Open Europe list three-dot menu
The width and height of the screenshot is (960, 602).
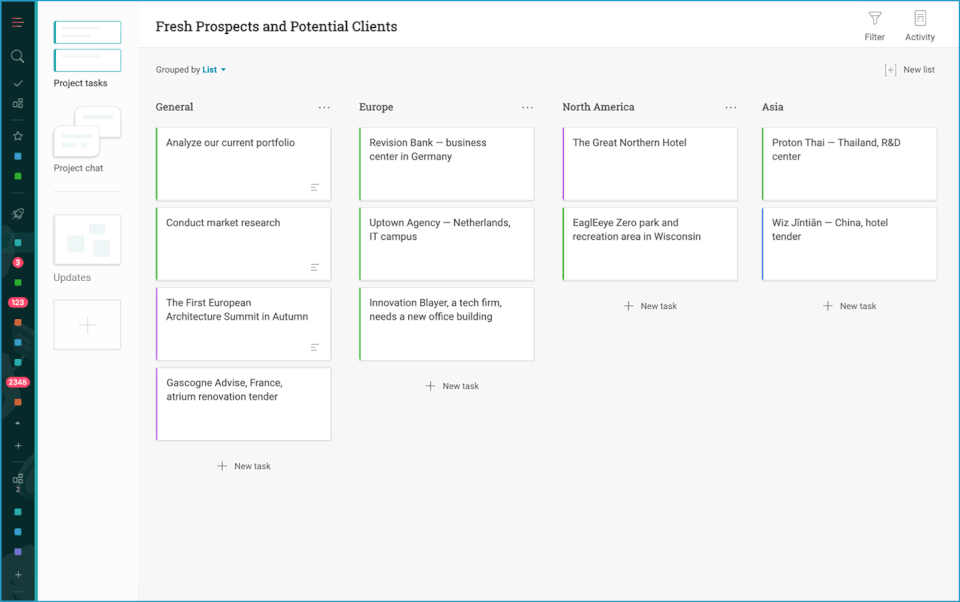527,108
